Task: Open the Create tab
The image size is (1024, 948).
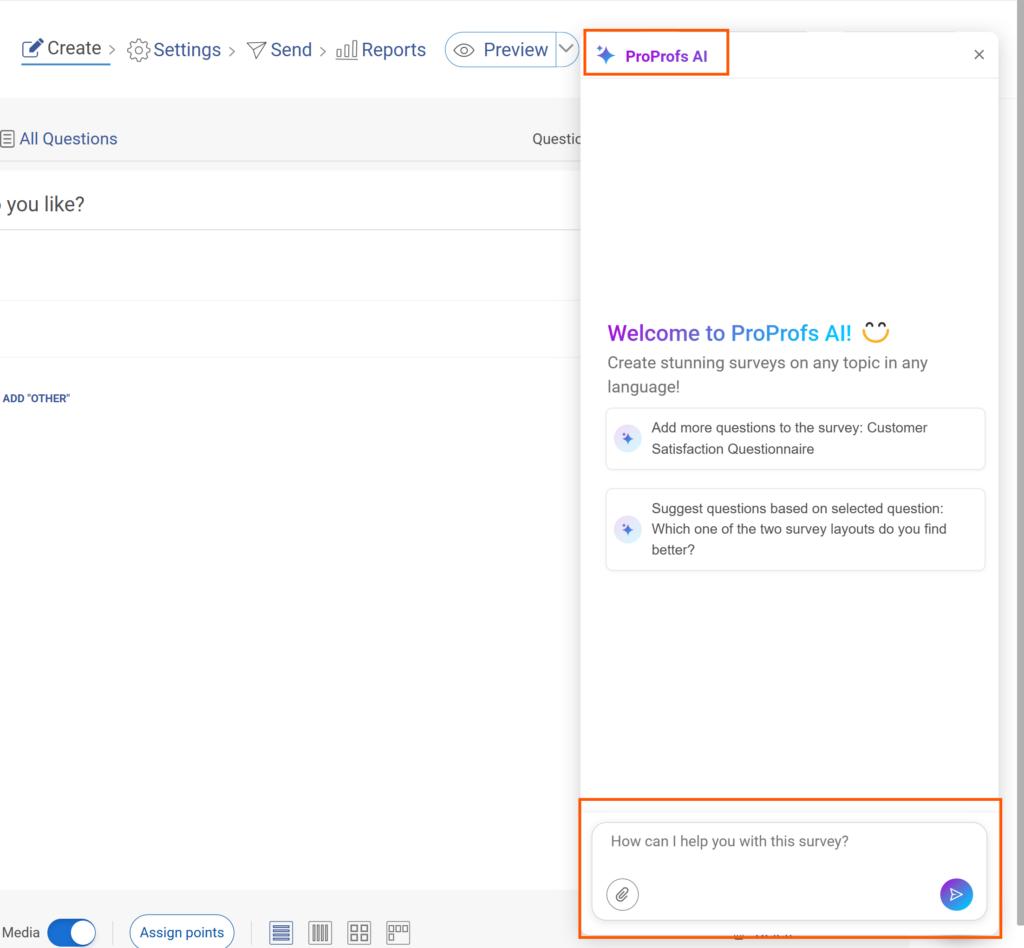Action: 62,49
